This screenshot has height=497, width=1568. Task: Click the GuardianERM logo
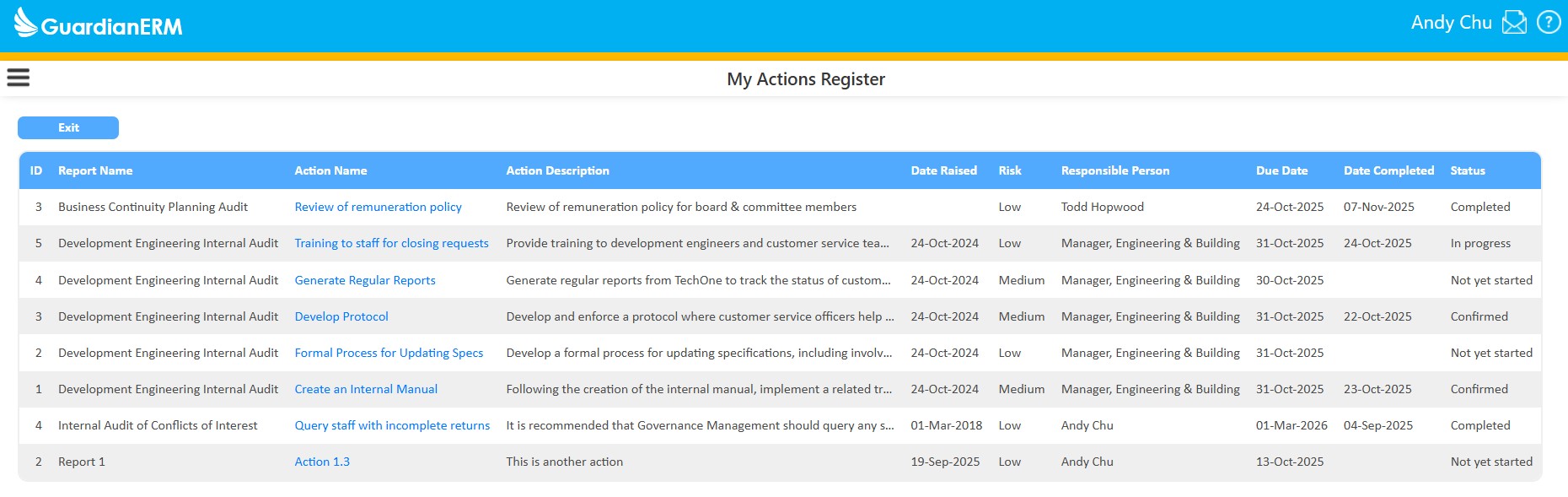(99, 24)
